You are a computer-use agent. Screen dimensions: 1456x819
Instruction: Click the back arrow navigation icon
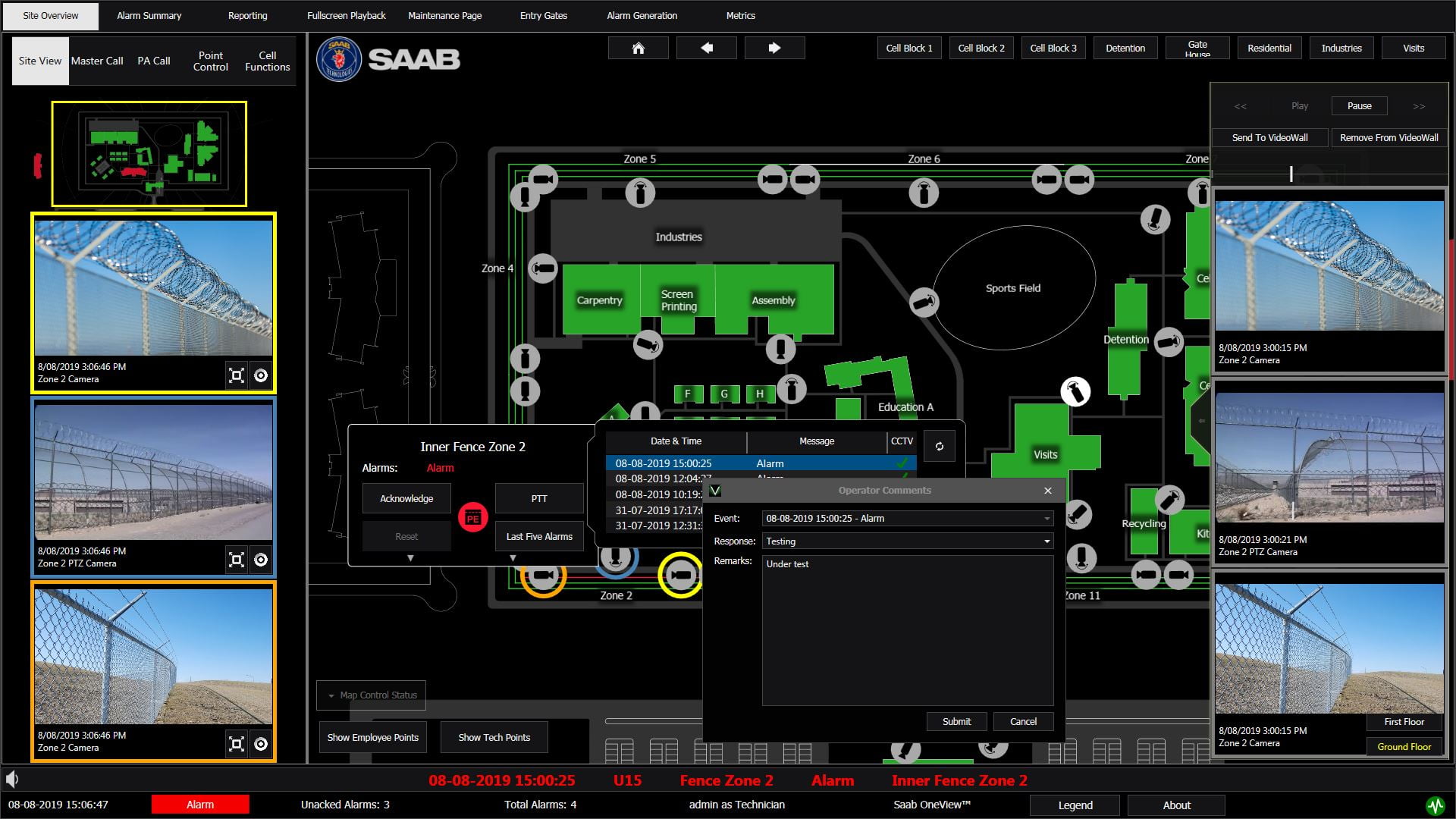[x=706, y=48]
